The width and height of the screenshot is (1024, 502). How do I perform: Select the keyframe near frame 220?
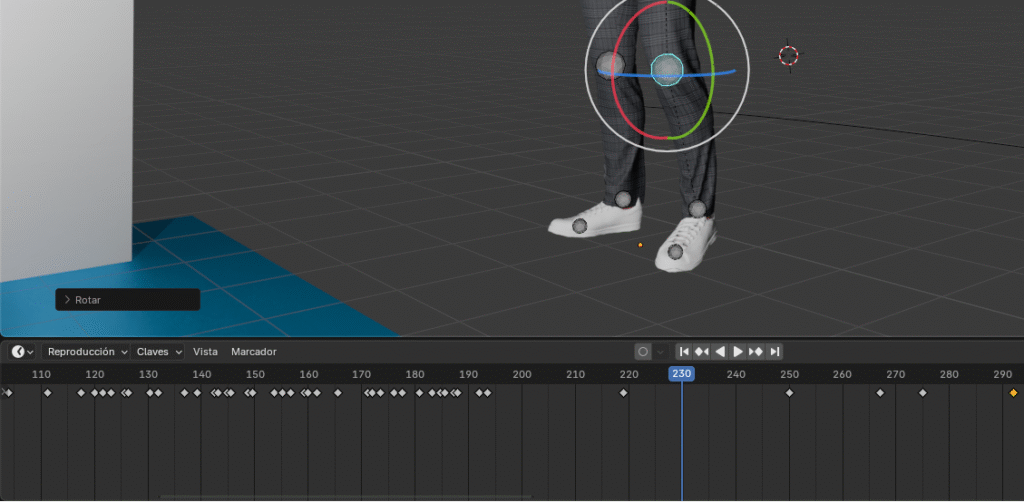(623, 393)
